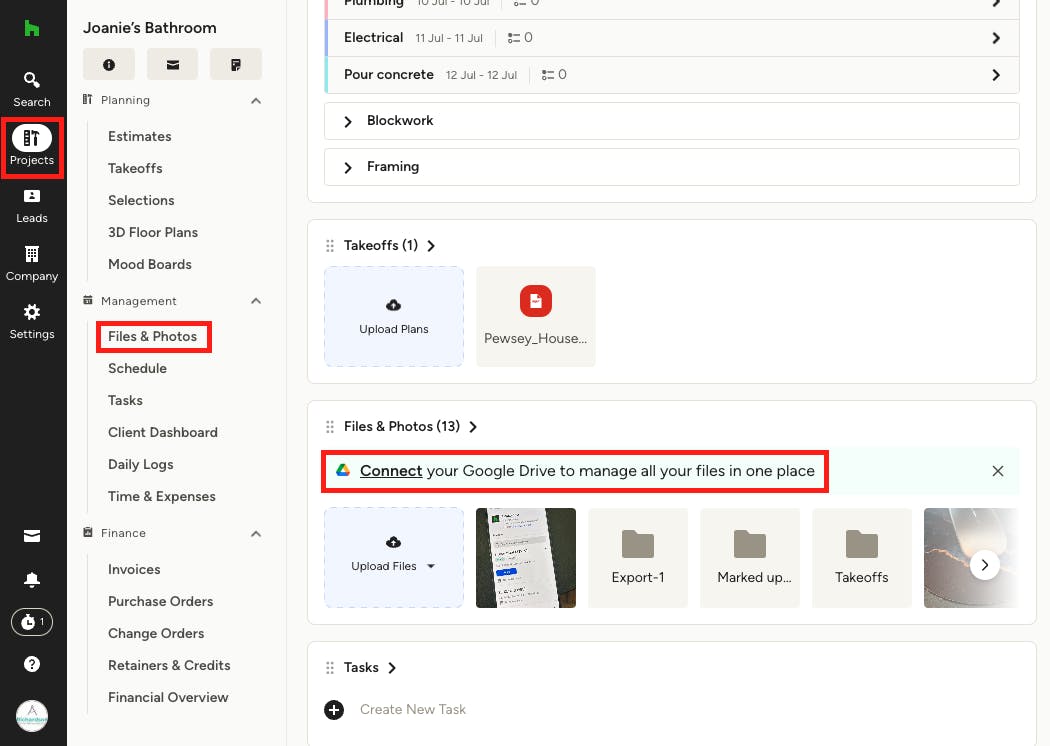Expand the Blockwork group
This screenshot has width=1050, height=746.
tap(348, 121)
